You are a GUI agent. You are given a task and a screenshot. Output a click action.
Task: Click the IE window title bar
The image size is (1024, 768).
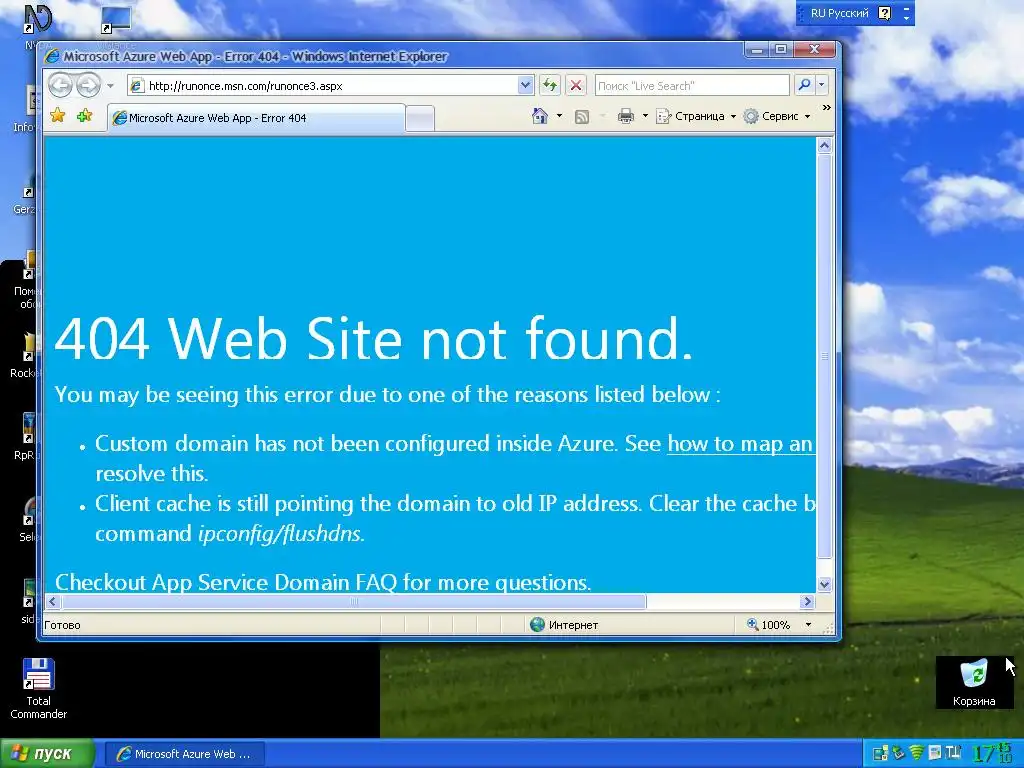392,56
